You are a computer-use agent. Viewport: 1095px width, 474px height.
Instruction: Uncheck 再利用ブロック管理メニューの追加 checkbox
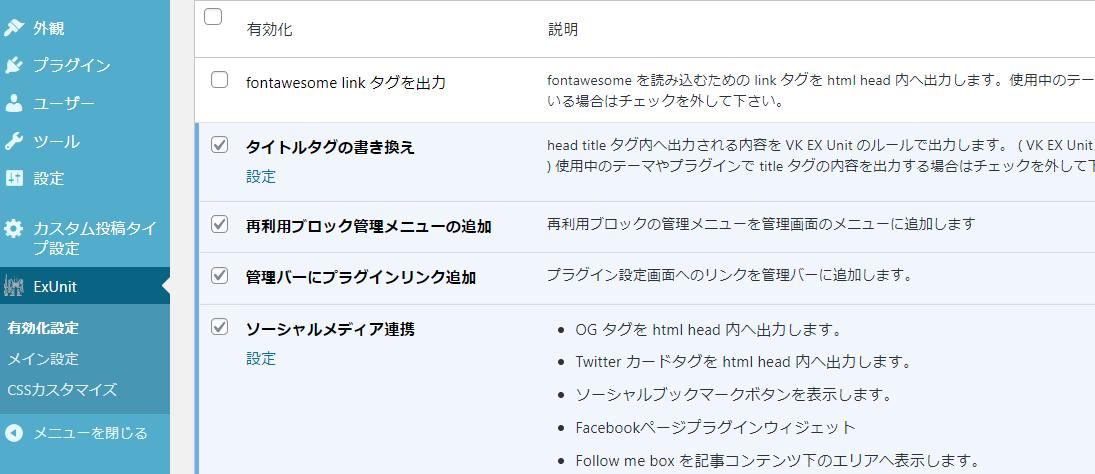[x=220, y=224]
